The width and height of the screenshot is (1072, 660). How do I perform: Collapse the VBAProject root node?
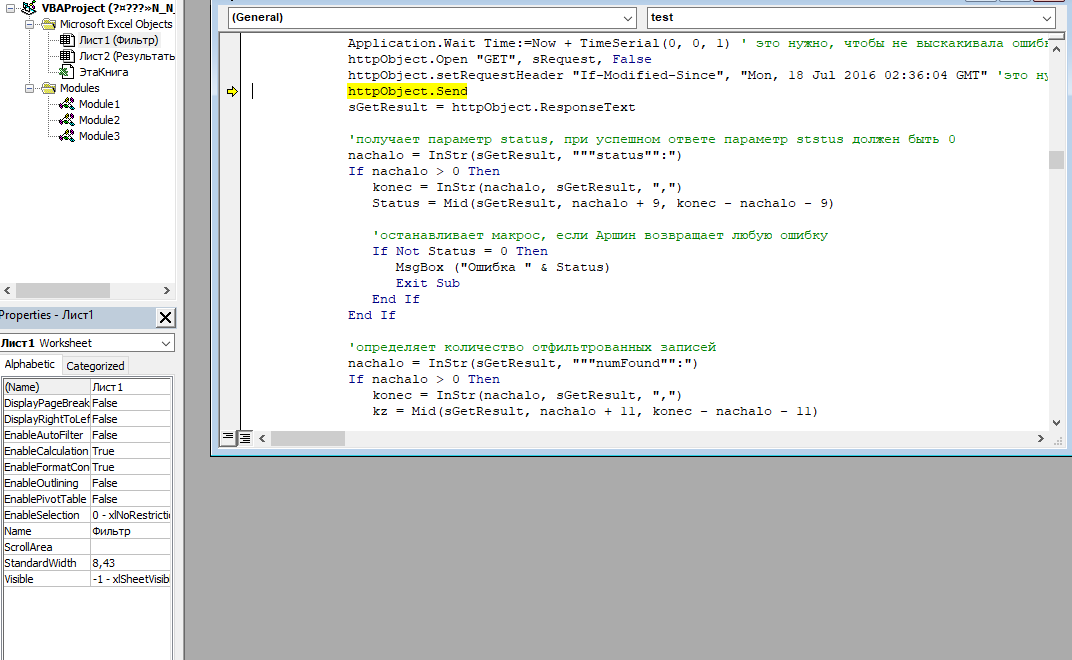tap(10, 8)
